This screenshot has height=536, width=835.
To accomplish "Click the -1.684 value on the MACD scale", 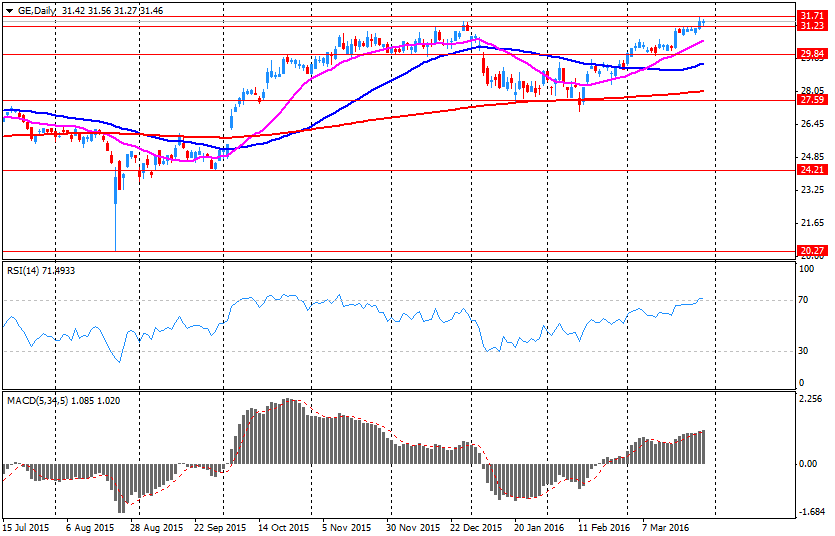I will coord(811,512).
